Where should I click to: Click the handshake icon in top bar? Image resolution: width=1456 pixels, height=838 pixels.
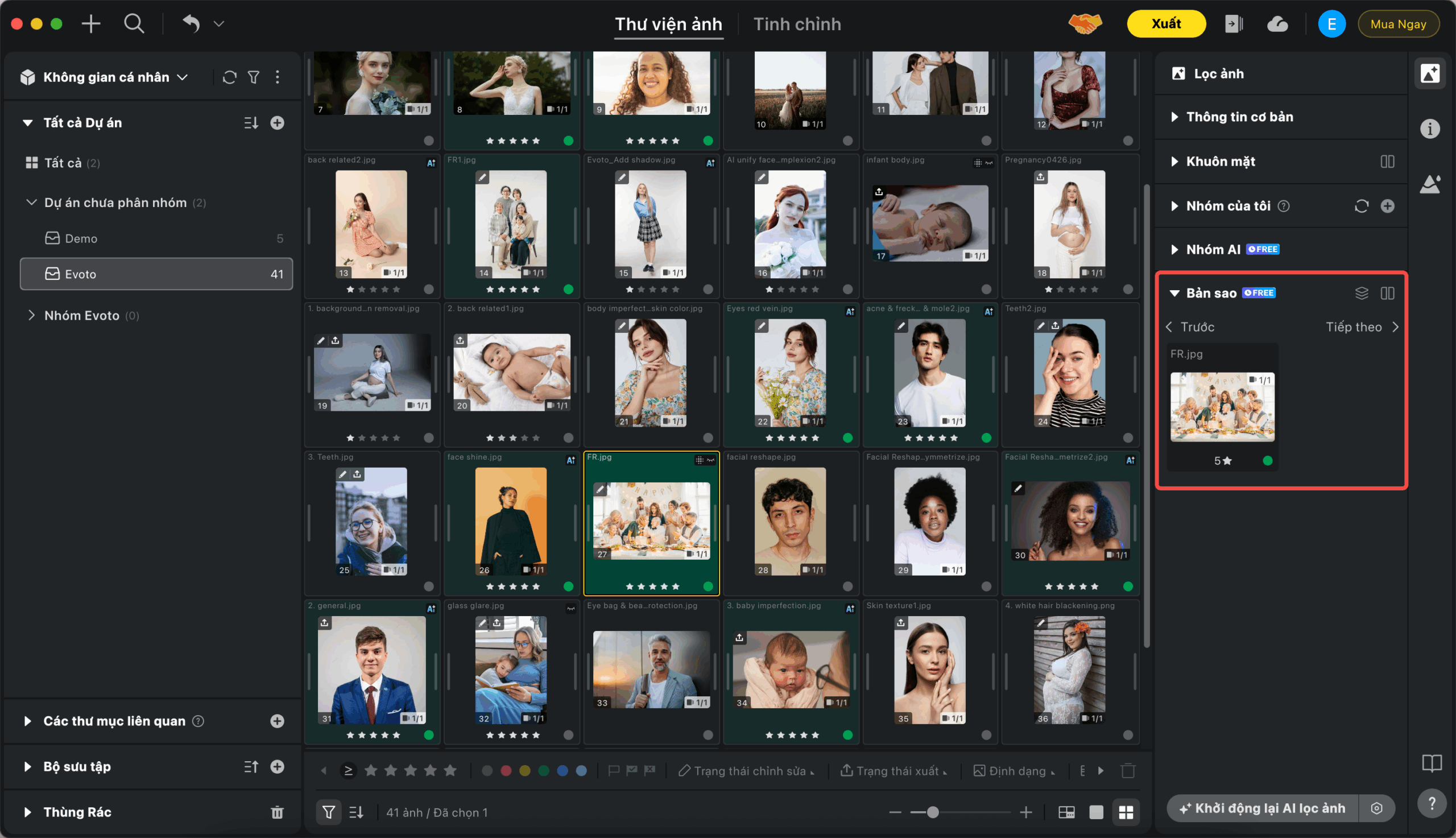1085,24
